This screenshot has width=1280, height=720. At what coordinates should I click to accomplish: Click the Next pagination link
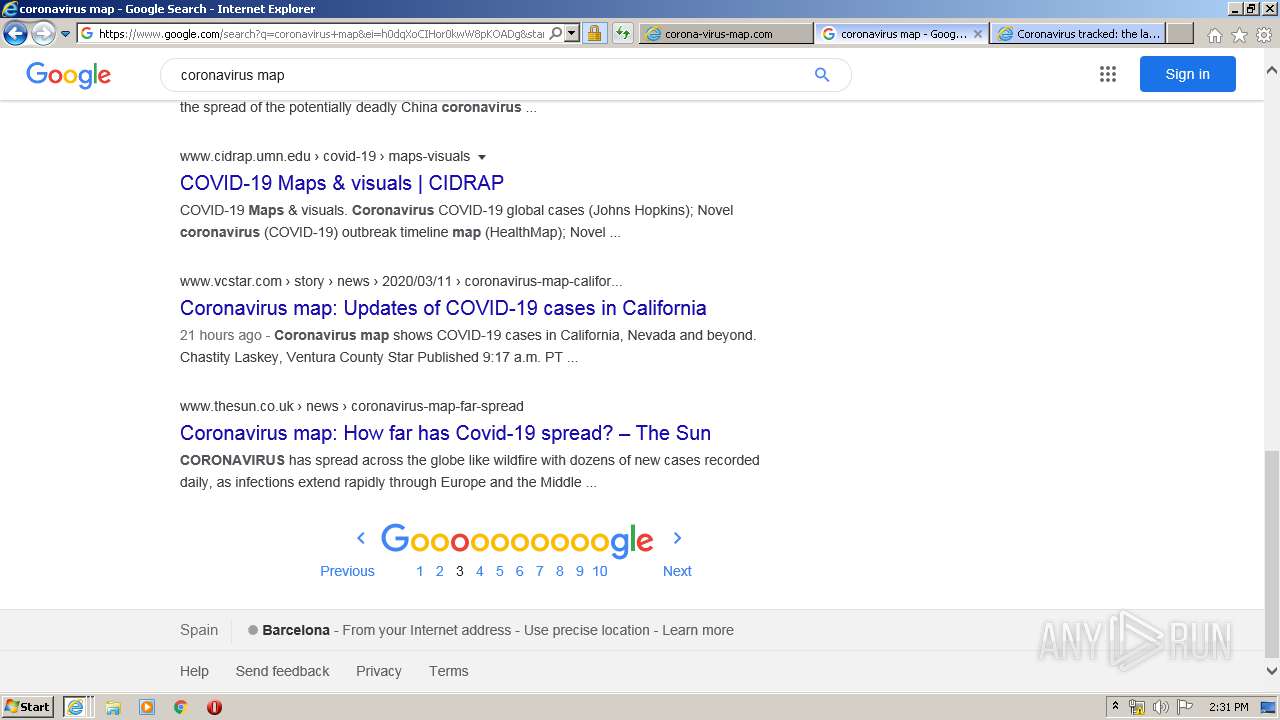(677, 571)
